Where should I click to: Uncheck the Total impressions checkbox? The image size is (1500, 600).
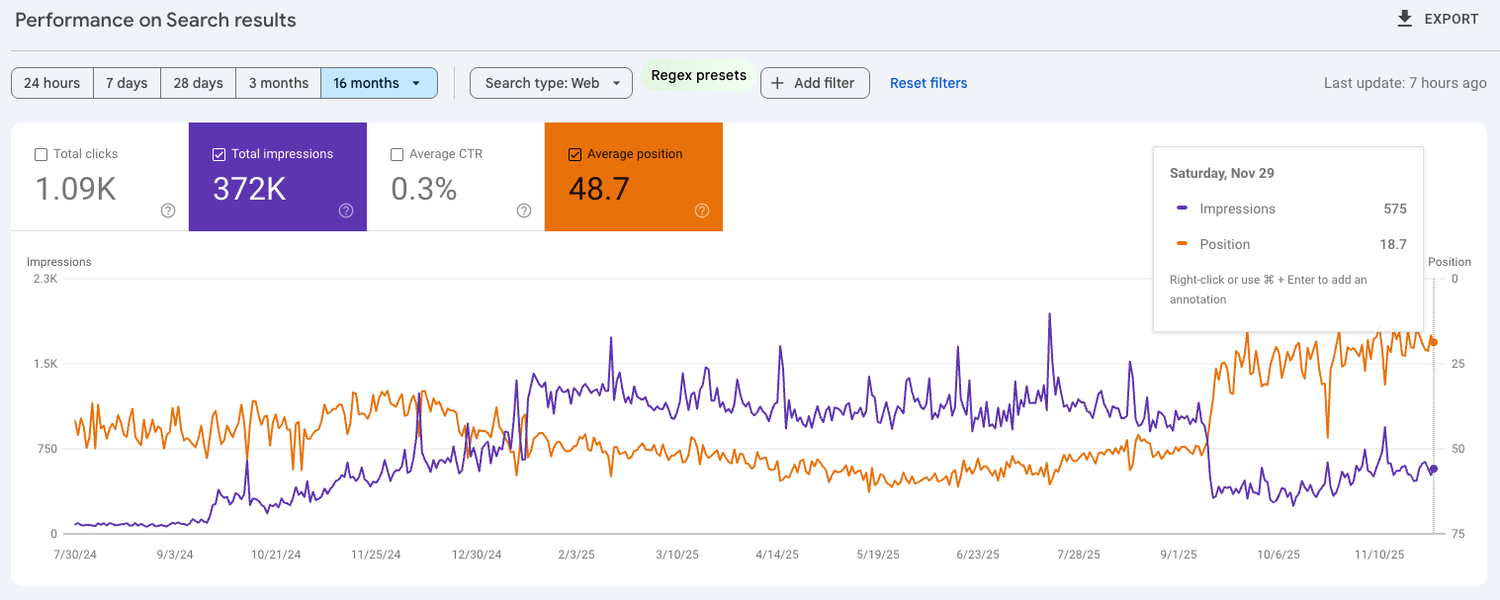[x=217, y=153]
